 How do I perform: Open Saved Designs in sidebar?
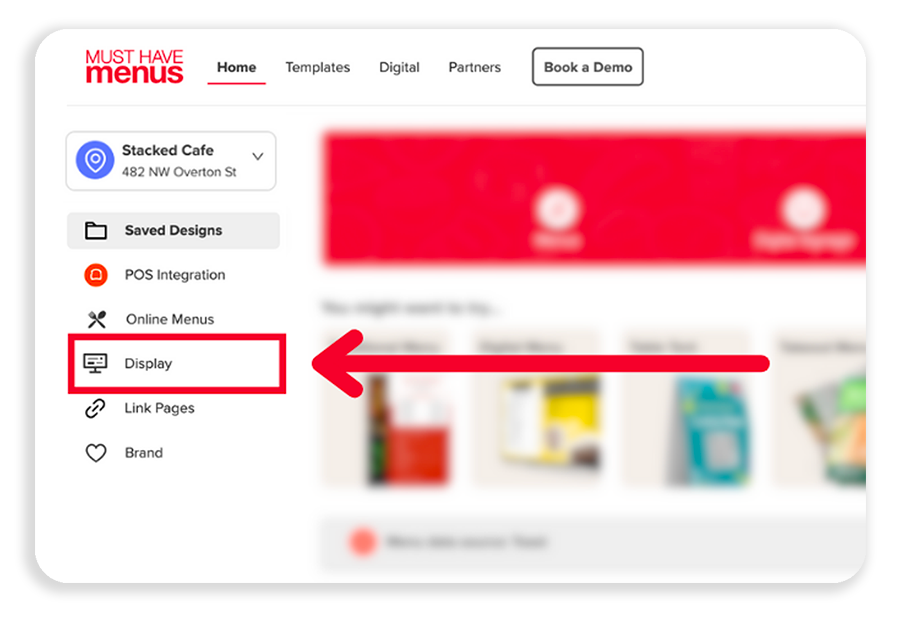173,230
